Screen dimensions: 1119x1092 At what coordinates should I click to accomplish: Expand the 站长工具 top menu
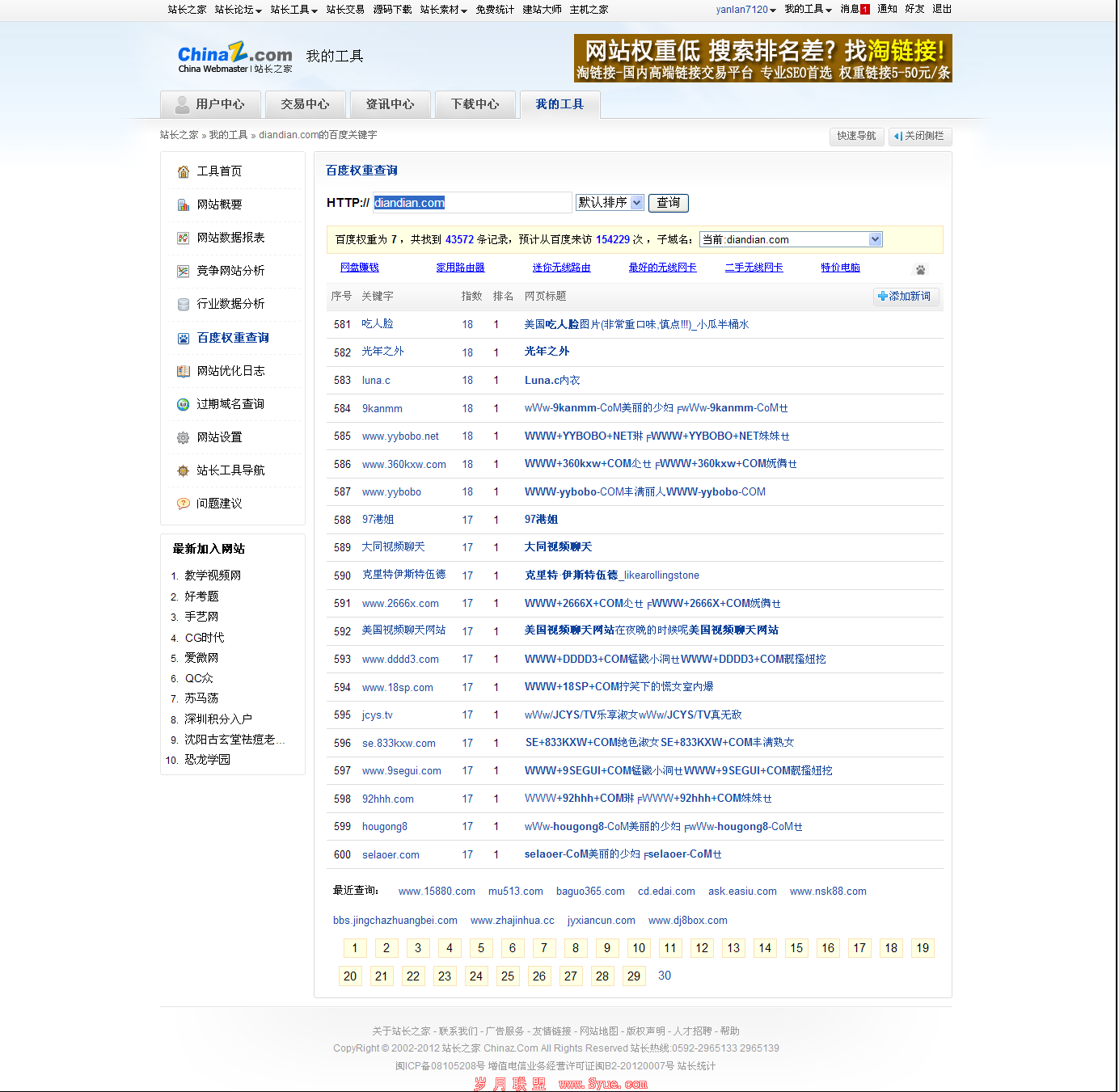(x=294, y=10)
